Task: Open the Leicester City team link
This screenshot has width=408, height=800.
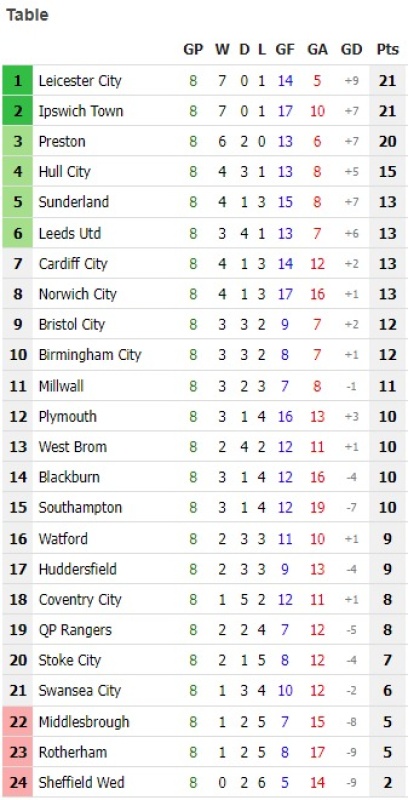Action: 80,81
